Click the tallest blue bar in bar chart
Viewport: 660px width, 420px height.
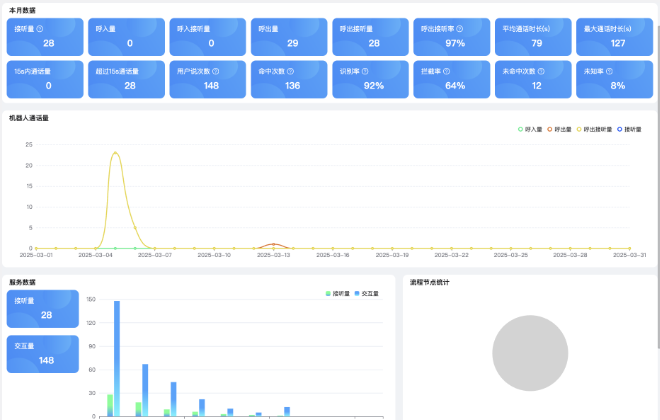click(116, 358)
